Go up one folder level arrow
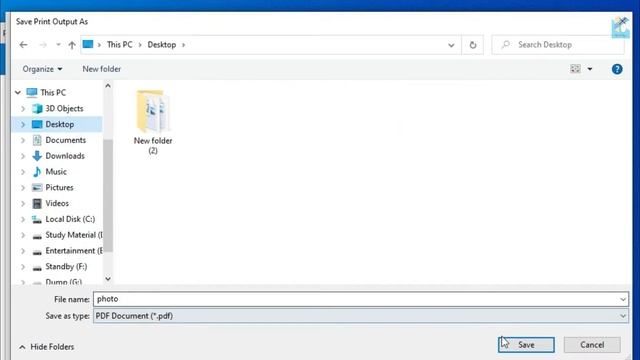 (x=72, y=45)
